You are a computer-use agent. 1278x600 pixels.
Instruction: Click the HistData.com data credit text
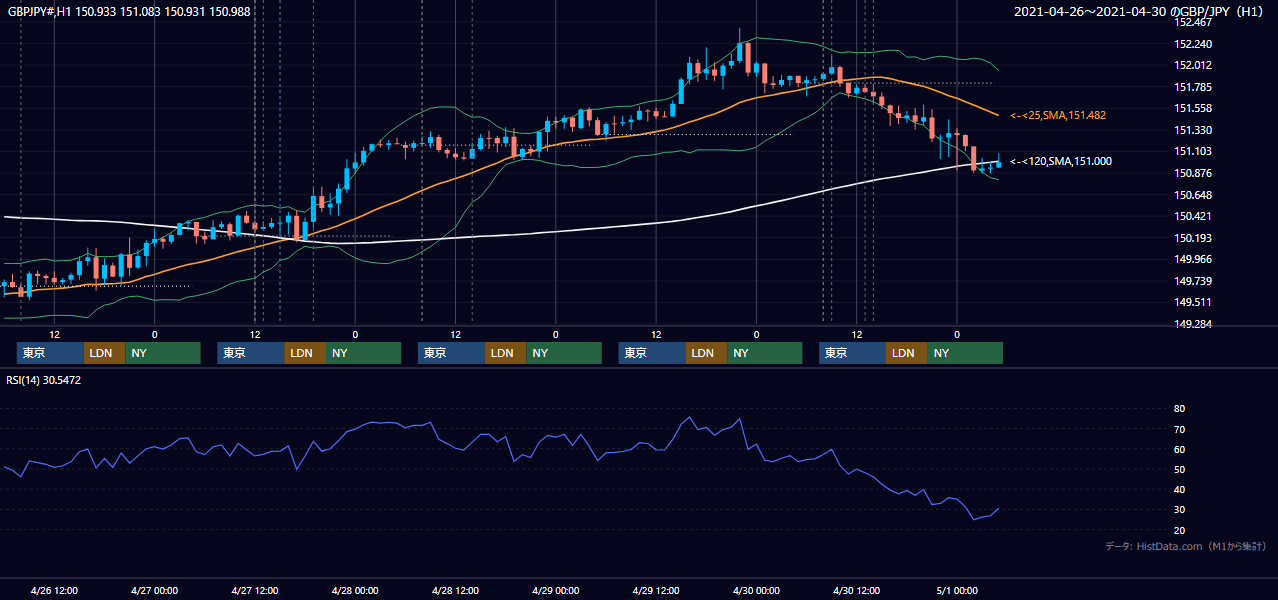pos(1186,546)
